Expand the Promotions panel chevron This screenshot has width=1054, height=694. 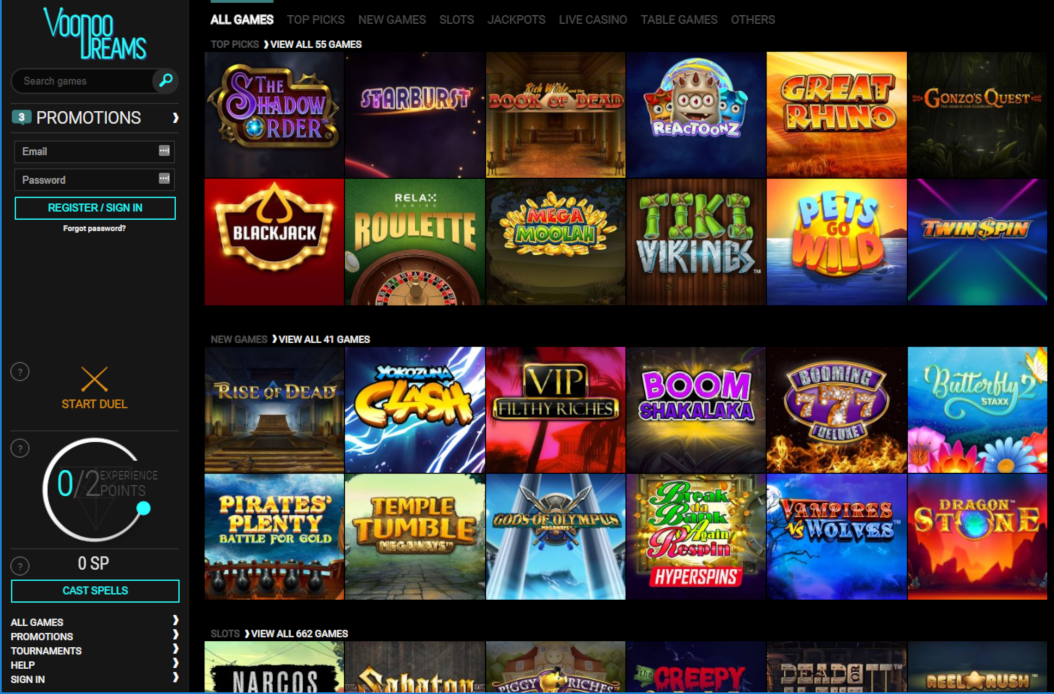coord(175,118)
